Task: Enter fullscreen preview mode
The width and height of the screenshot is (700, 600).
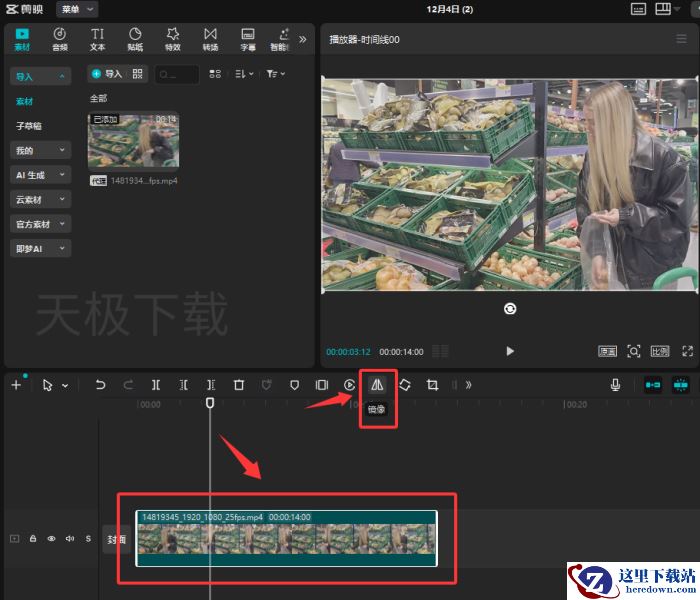Action: pos(688,351)
